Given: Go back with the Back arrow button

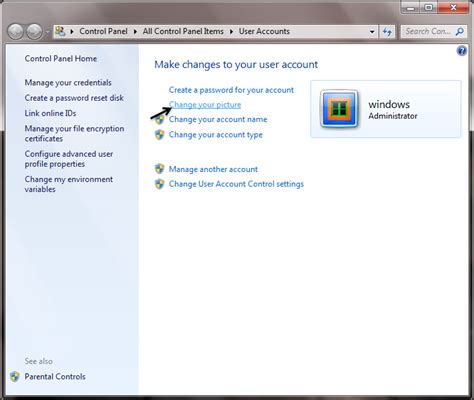Looking at the screenshot, I should point(15,32).
